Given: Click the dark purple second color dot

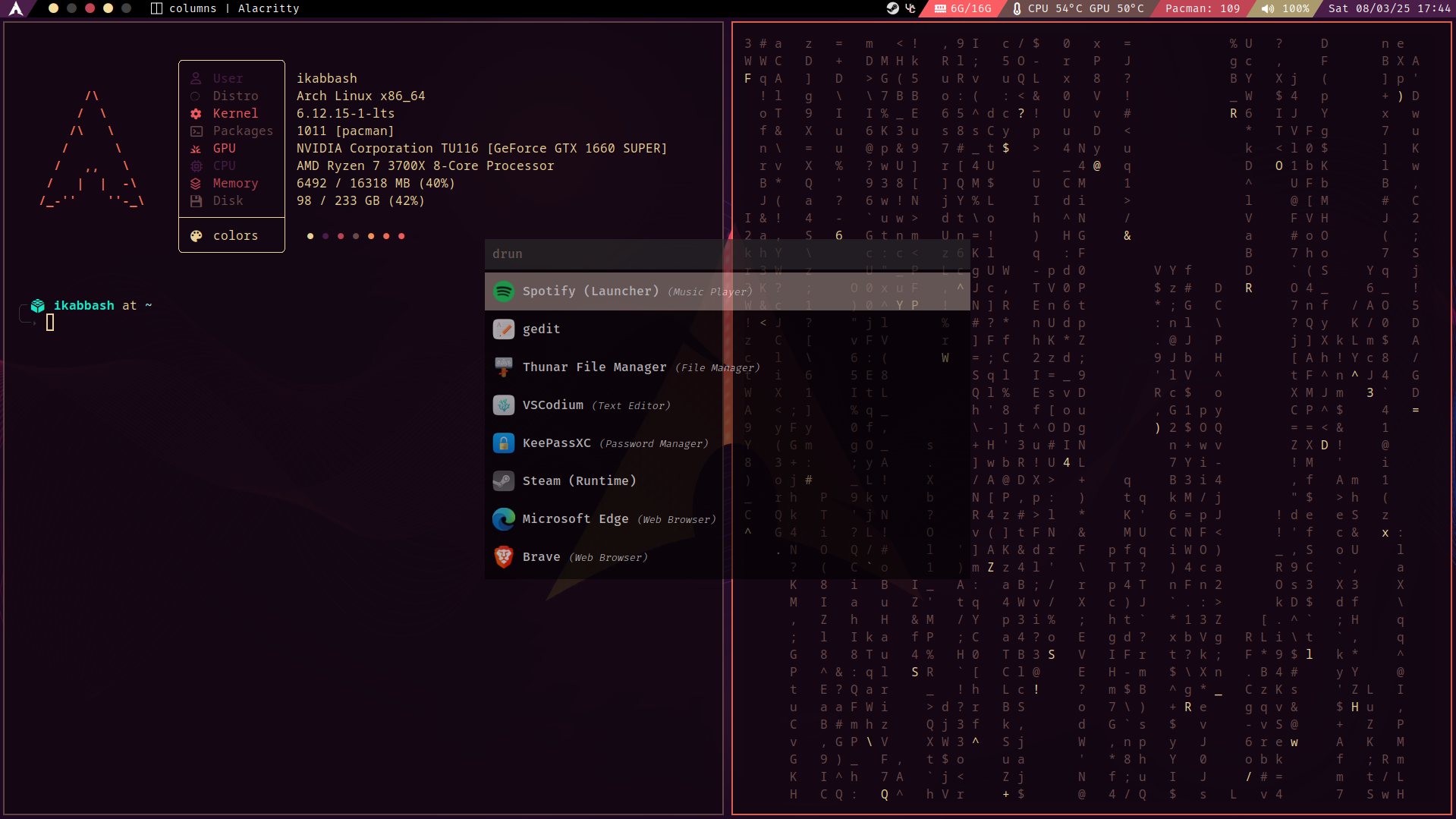Looking at the screenshot, I should pyautogui.click(x=325, y=236).
